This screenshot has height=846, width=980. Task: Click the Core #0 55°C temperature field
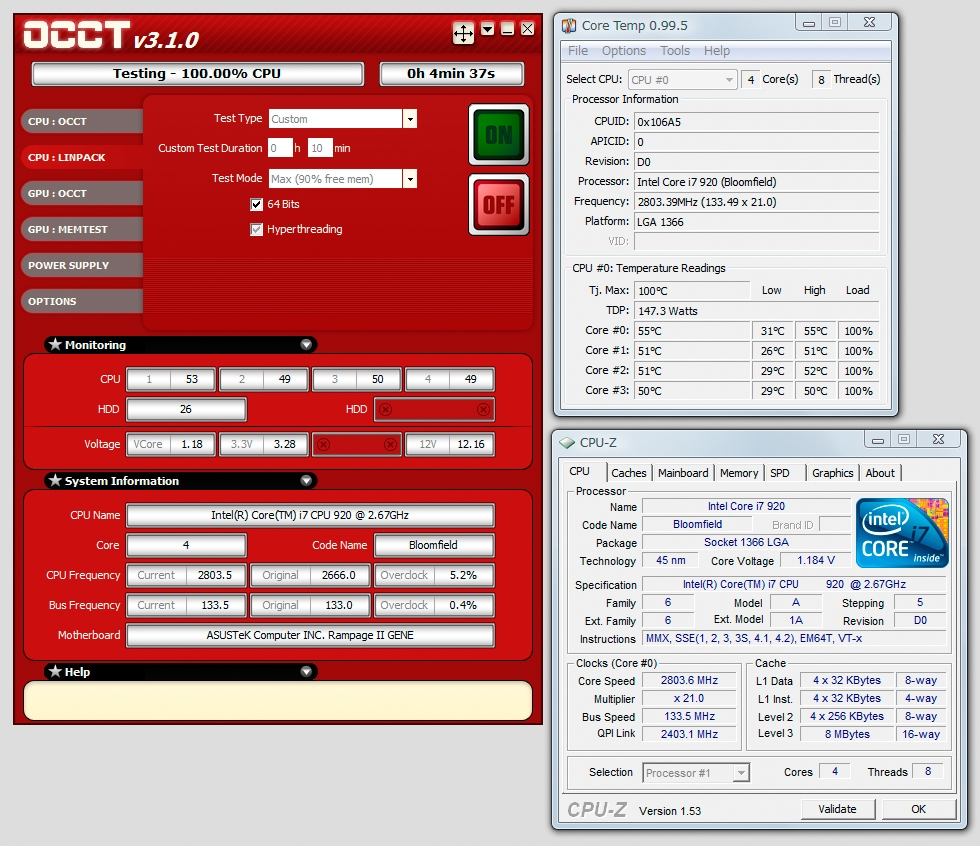tap(692, 331)
